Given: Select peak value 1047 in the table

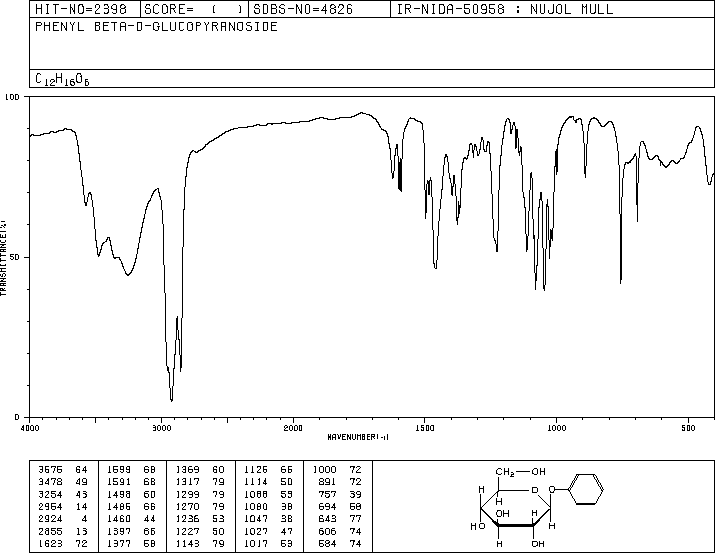Looking at the screenshot, I should click(256, 519).
